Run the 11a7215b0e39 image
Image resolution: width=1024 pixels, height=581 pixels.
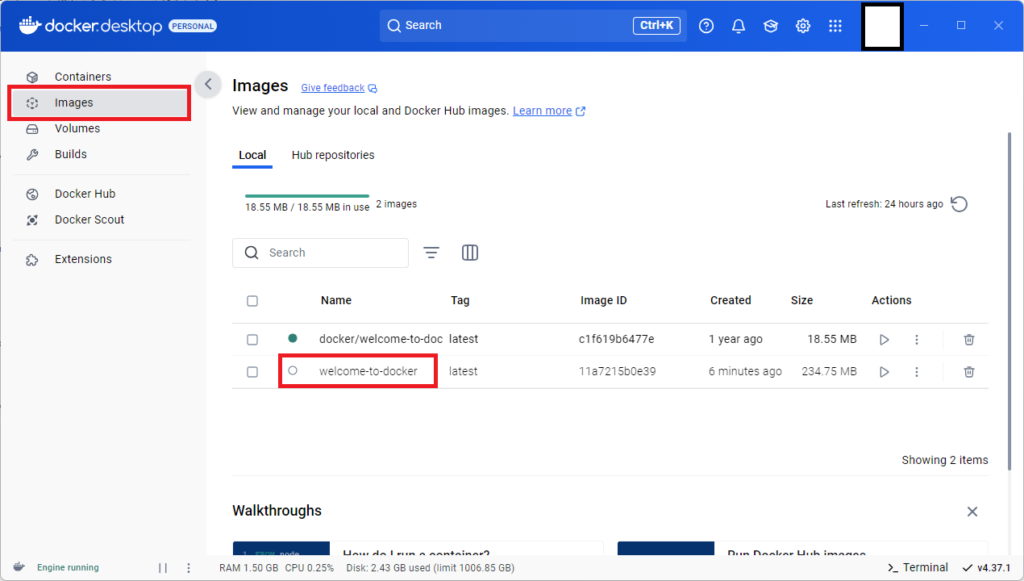point(884,371)
